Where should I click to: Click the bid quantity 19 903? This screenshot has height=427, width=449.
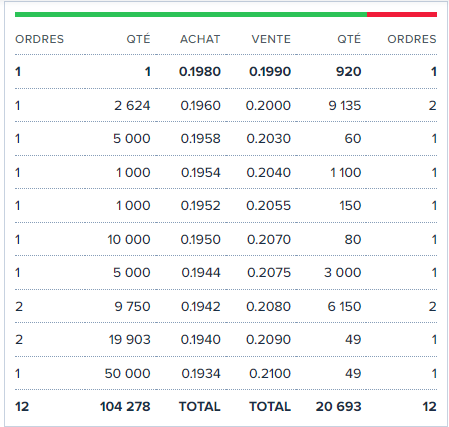130,340
